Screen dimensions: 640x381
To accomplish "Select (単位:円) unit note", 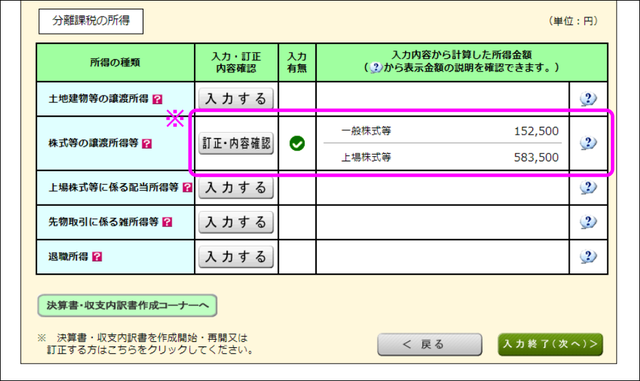I will 573,21.
